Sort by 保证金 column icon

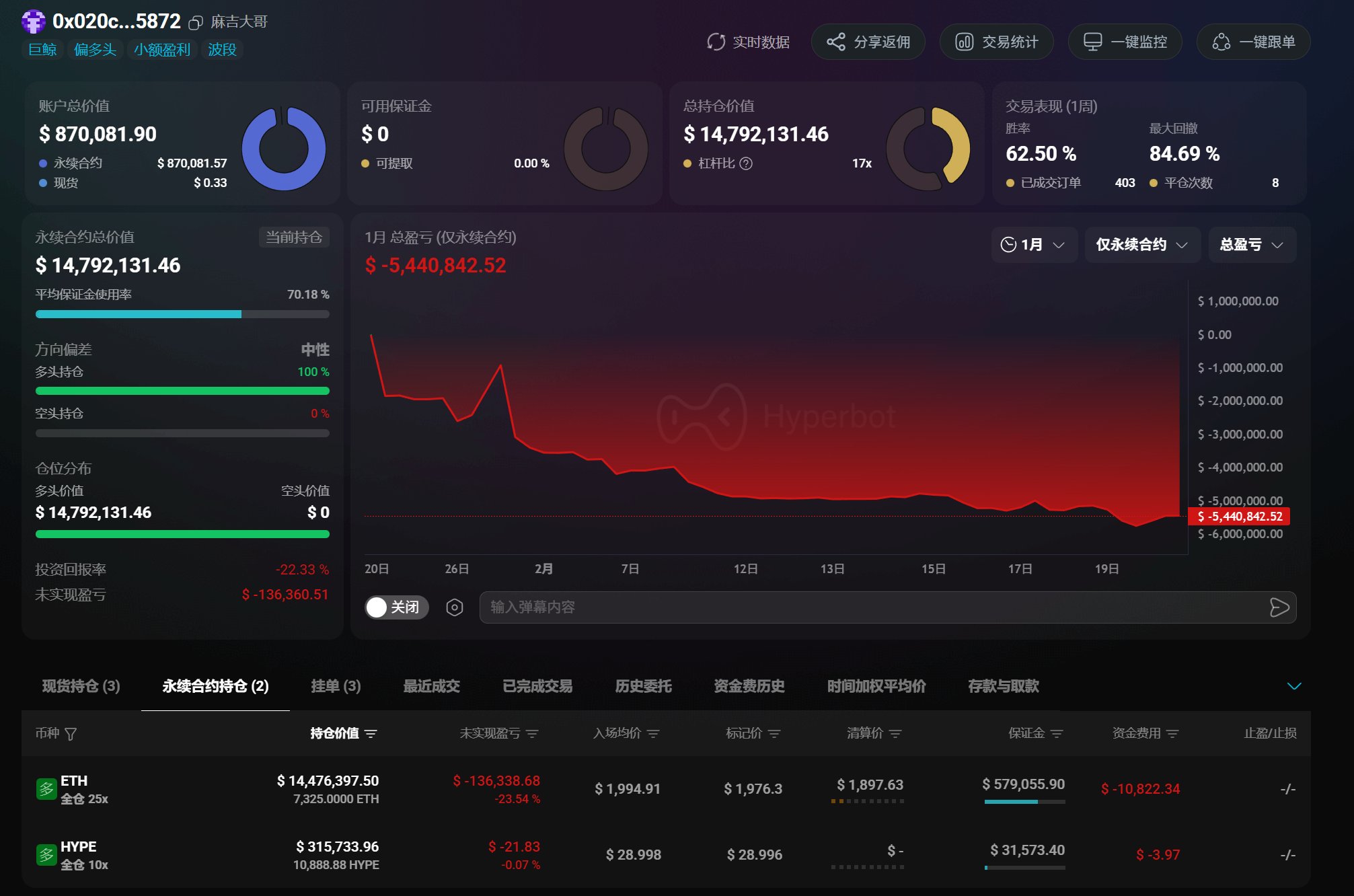[1057, 734]
